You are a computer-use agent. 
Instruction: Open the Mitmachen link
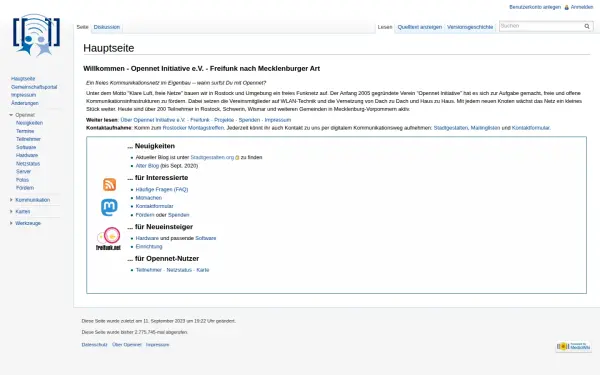(149, 198)
